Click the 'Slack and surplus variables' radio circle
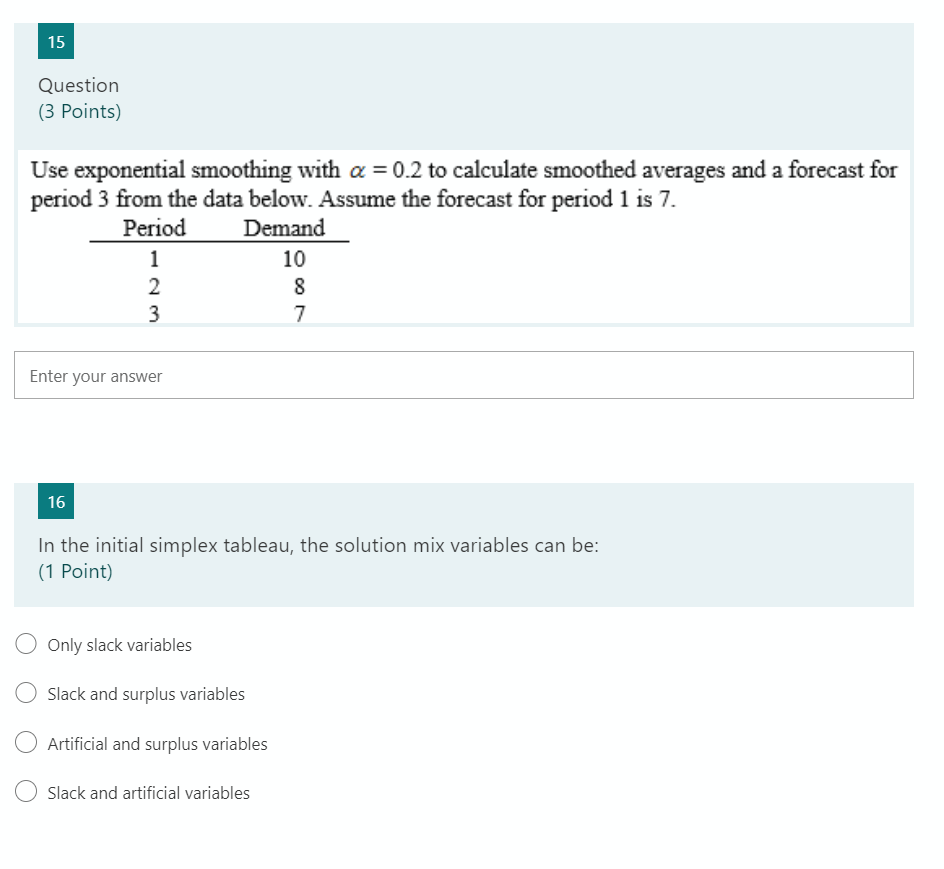 coord(26,692)
